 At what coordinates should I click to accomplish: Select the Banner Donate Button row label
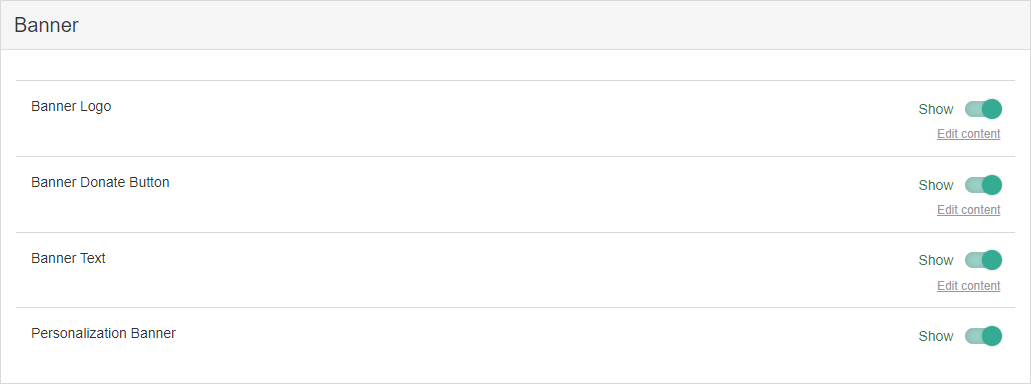coord(100,182)
